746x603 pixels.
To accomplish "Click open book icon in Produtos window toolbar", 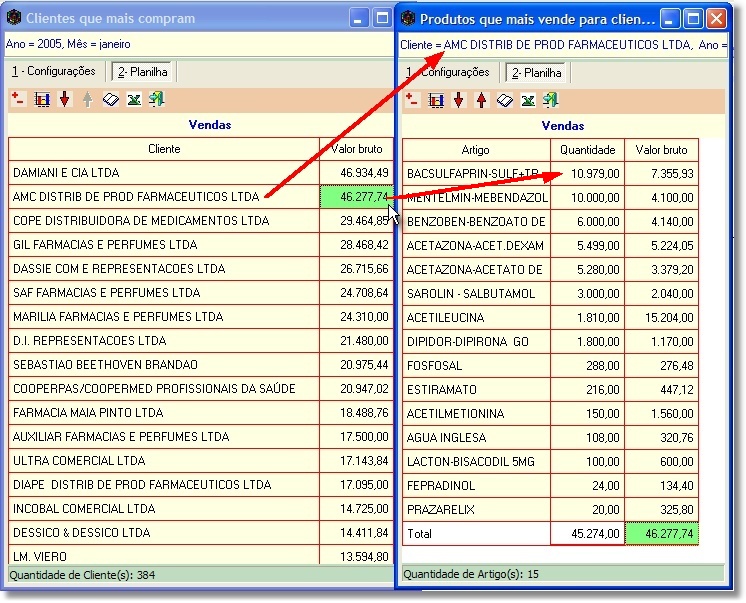I will pyautogui.click(x=505, y=100).
